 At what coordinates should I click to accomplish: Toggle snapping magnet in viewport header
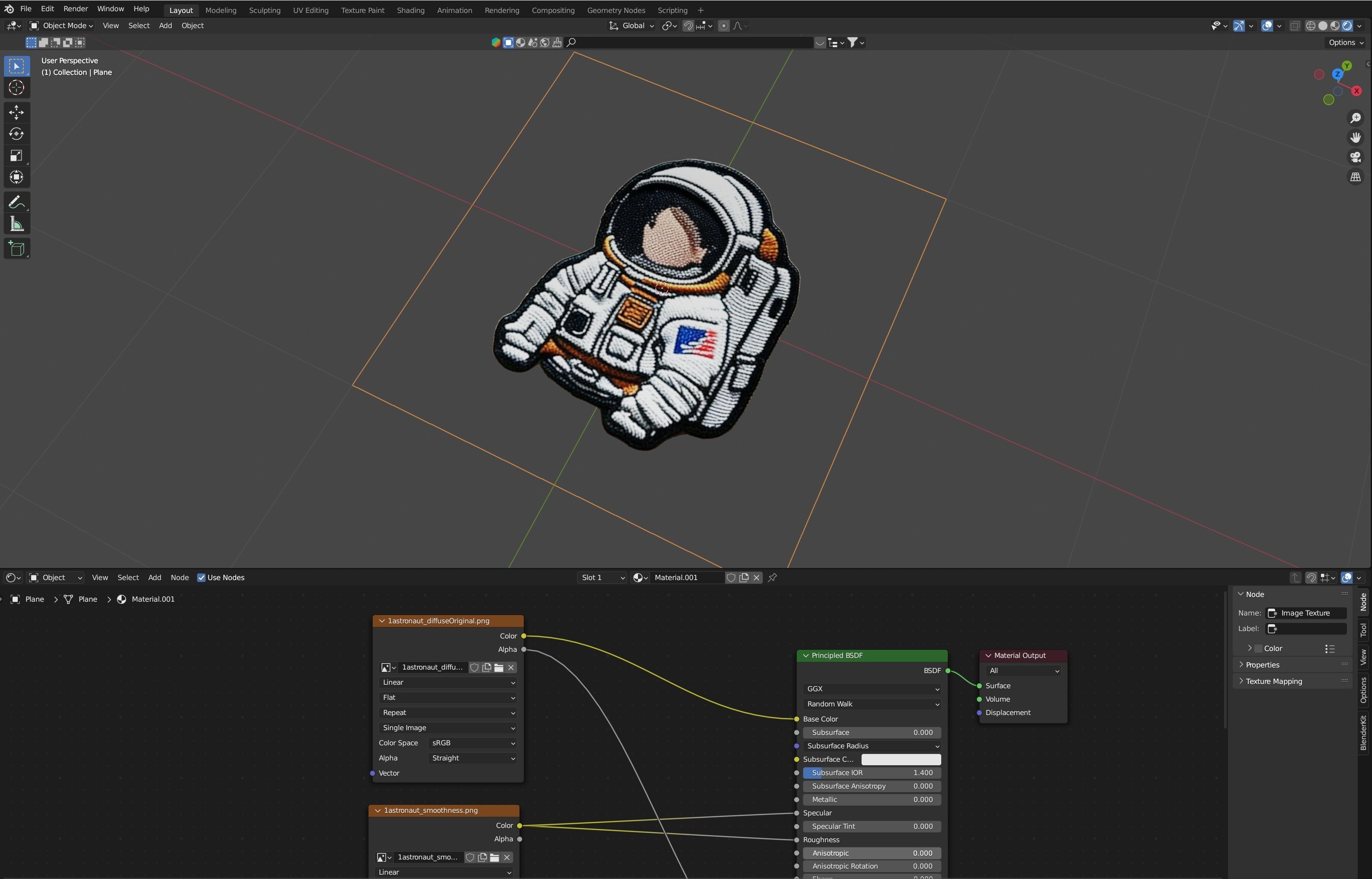tap(688, 26)
